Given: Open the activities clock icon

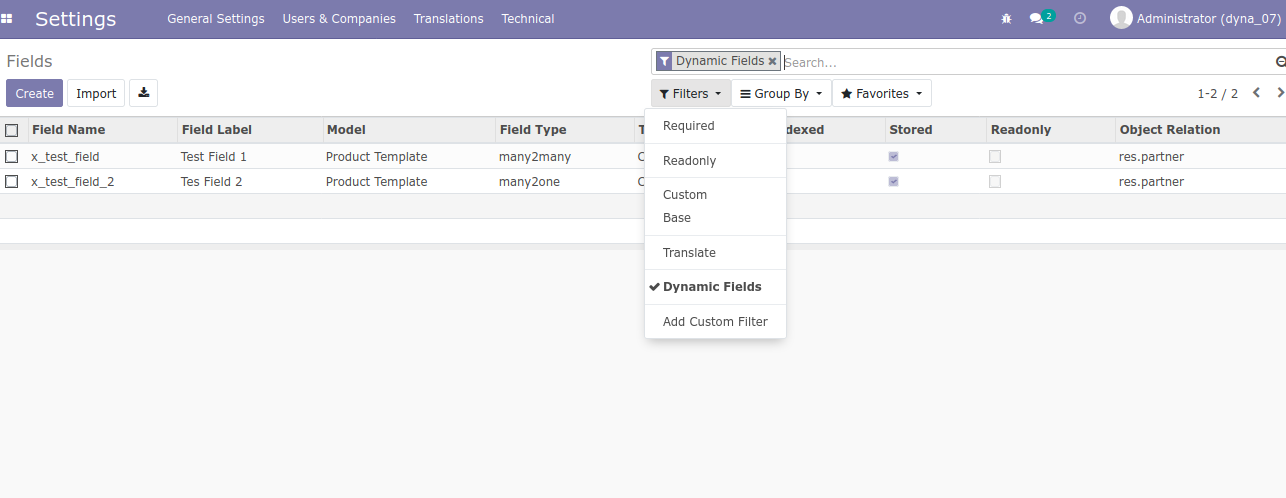Looking at the screenshot, I should [x=1080, y=19].
